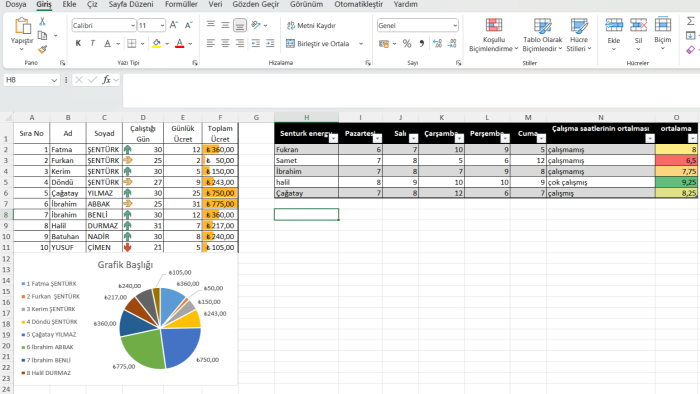Click Metni Kaydır wrap text button
The height and width of the screenshot is (394, 700).
click(x=311, y=25)
